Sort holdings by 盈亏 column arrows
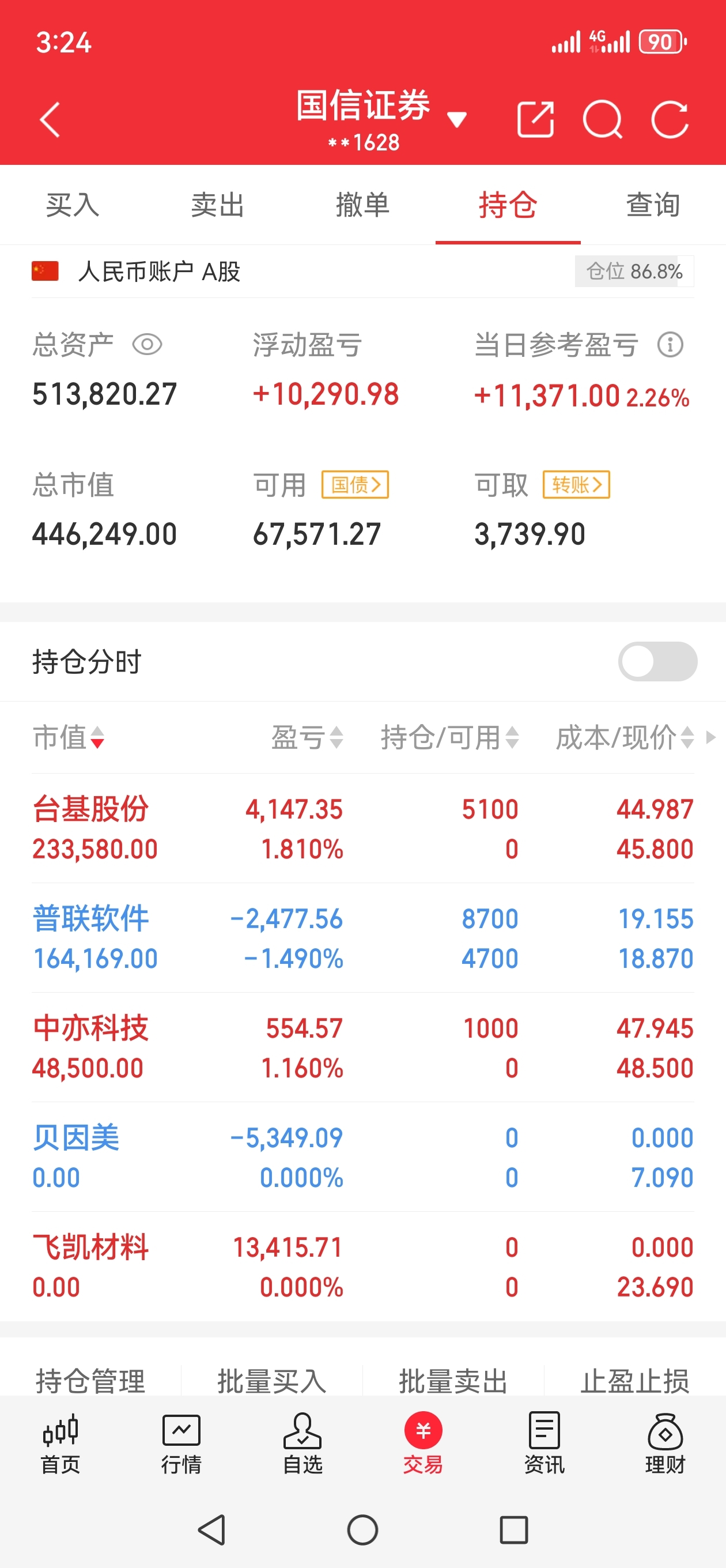This screenshot has width=726, height=1568. [307, 737]
